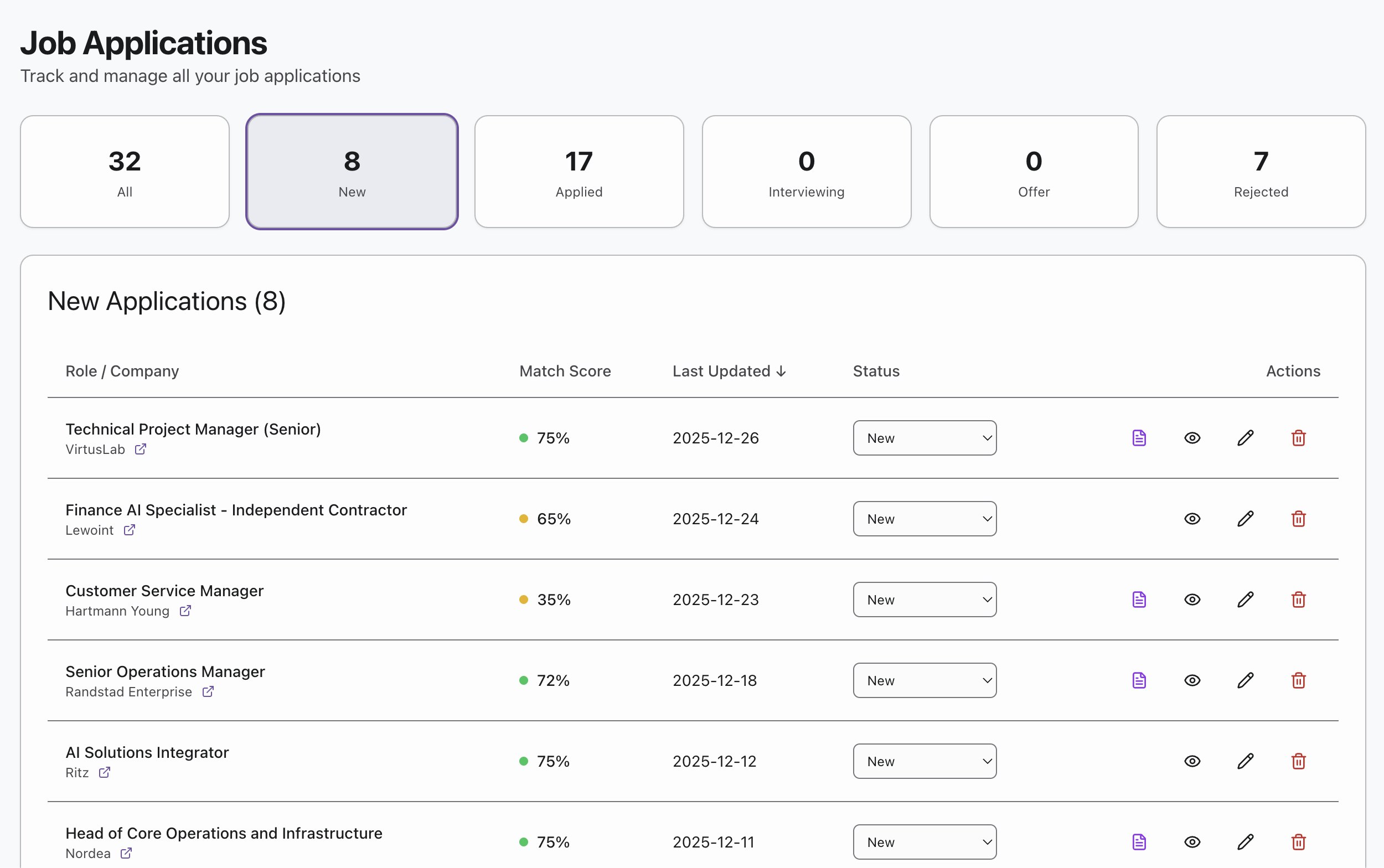Toggle the Last Updated sort order
Viewport: 1384px width, 868px height.
coord(729,371)
